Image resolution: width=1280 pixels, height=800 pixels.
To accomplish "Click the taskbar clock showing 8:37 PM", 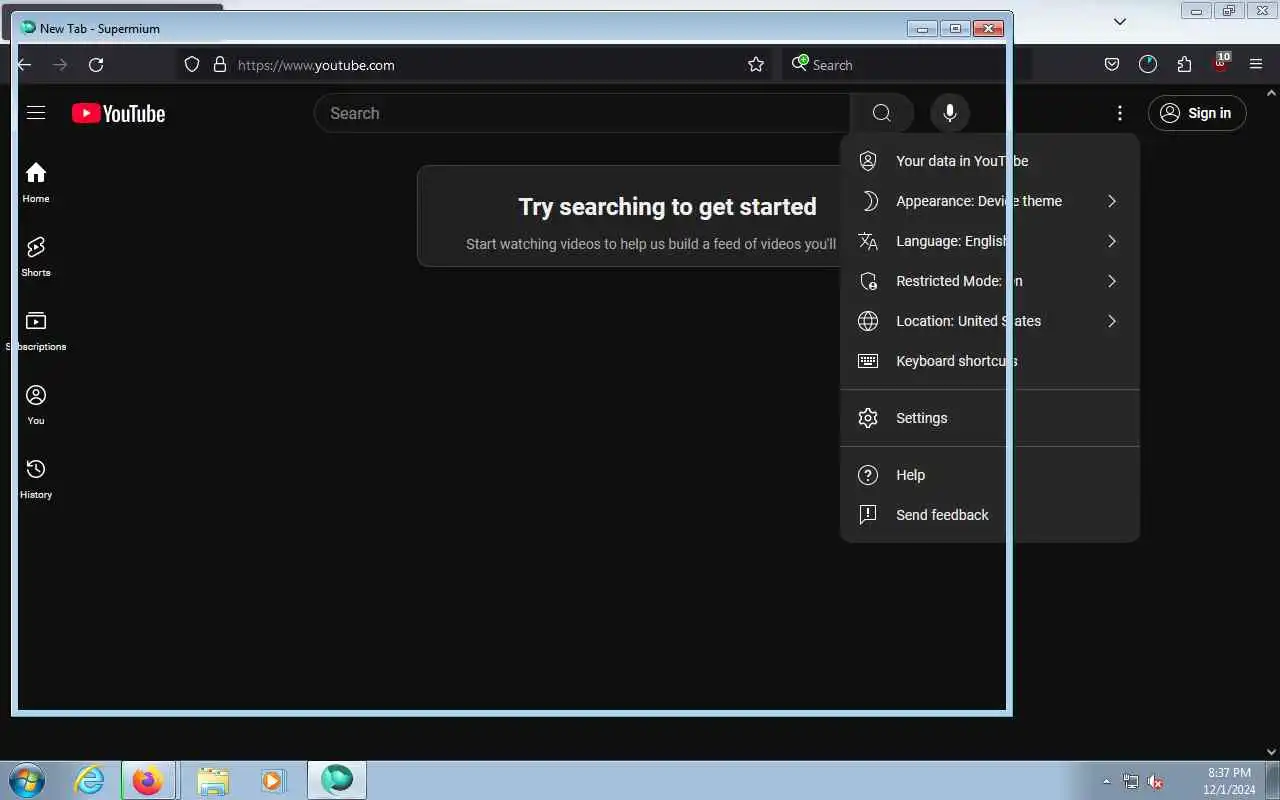I will point(1229,781).
